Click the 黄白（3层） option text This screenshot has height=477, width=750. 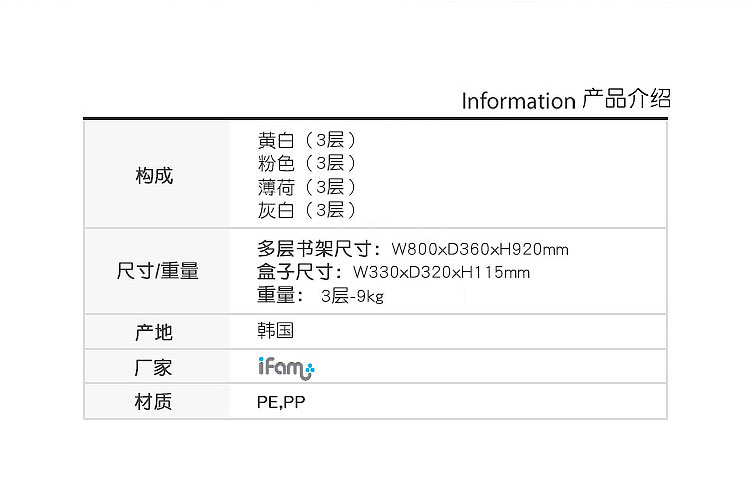(x=307, y=140)
